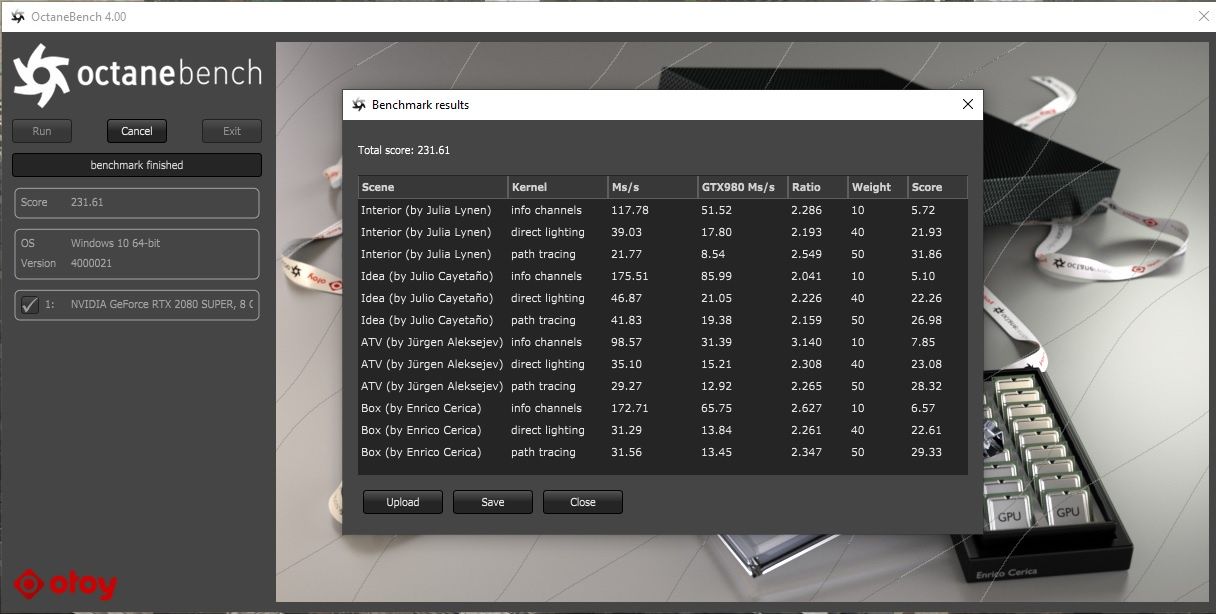Click the Ratio column header

818,187
